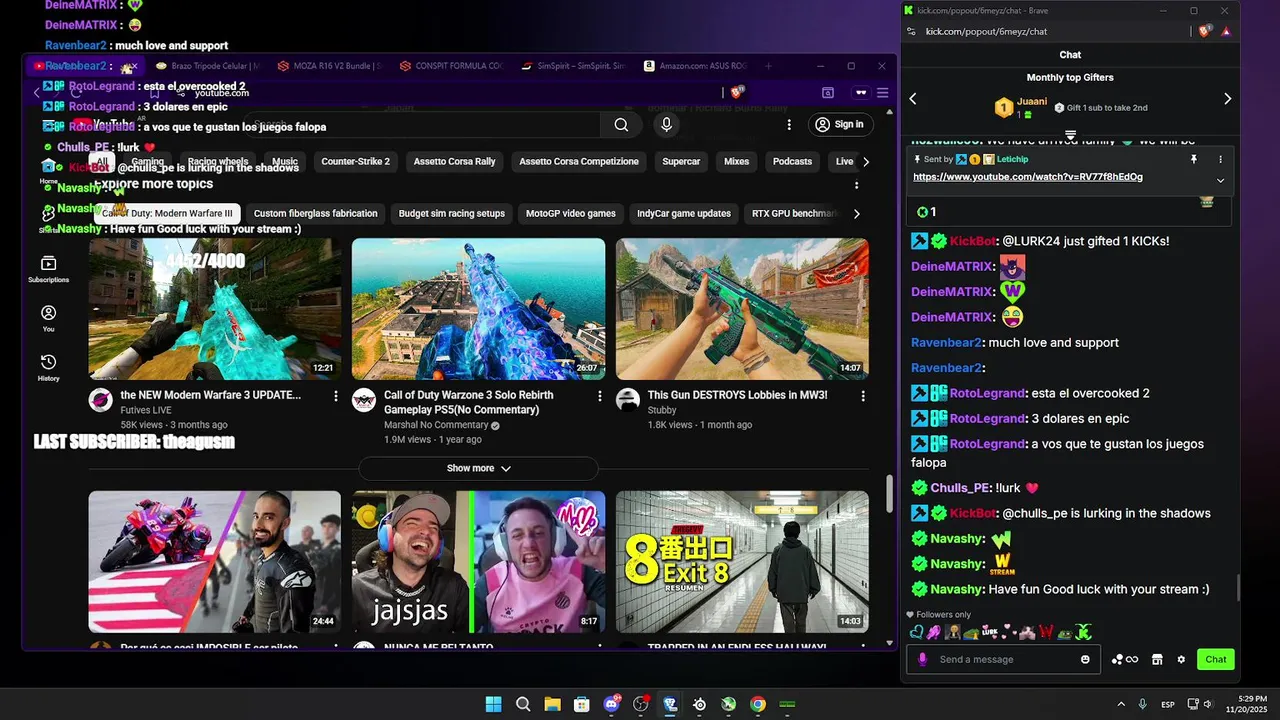Click Brave Shields icon in chat window
The width and height of the screenshot is (1280, 720).
[x=1206, y=31]
